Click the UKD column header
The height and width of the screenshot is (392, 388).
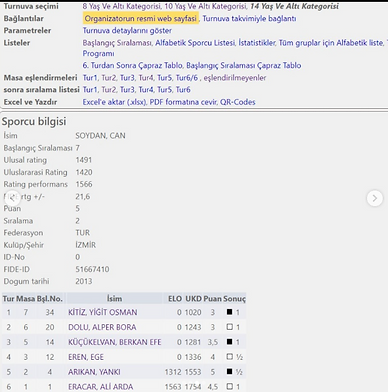(x=193, y=299)
